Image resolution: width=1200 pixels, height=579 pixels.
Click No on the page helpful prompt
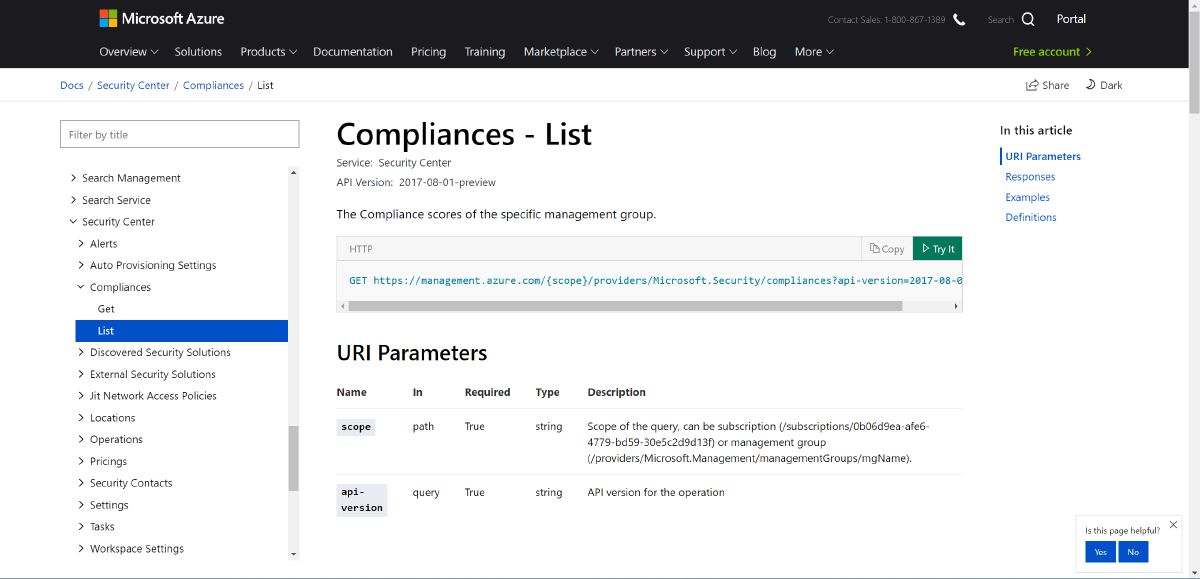click(1133, 551)
